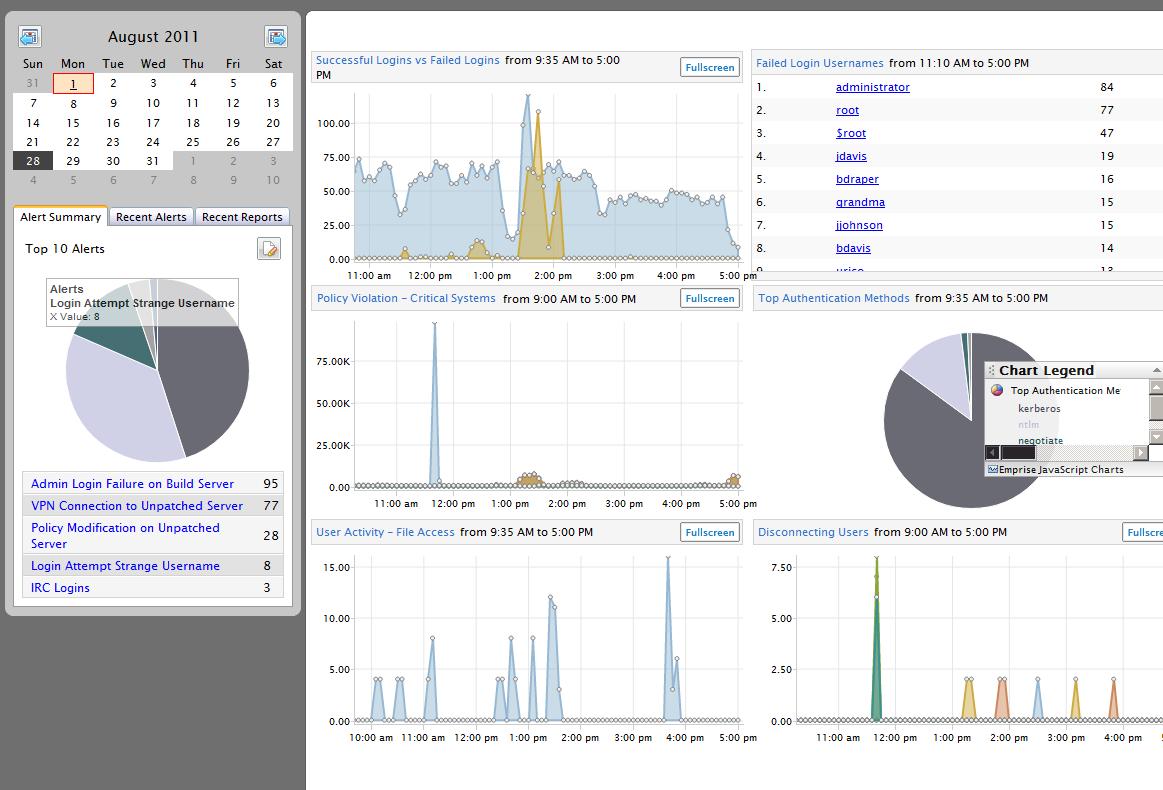Click the August 2011 calendar heading
Image resolution: width=1163 pixels, height=790 pixels.
(x=153, y=36)
